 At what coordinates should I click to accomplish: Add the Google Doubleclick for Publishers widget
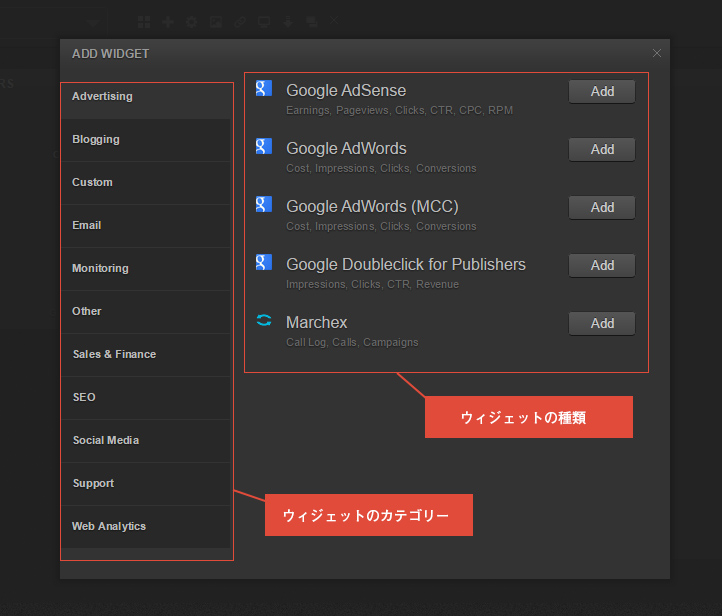(x=602, y=266)
